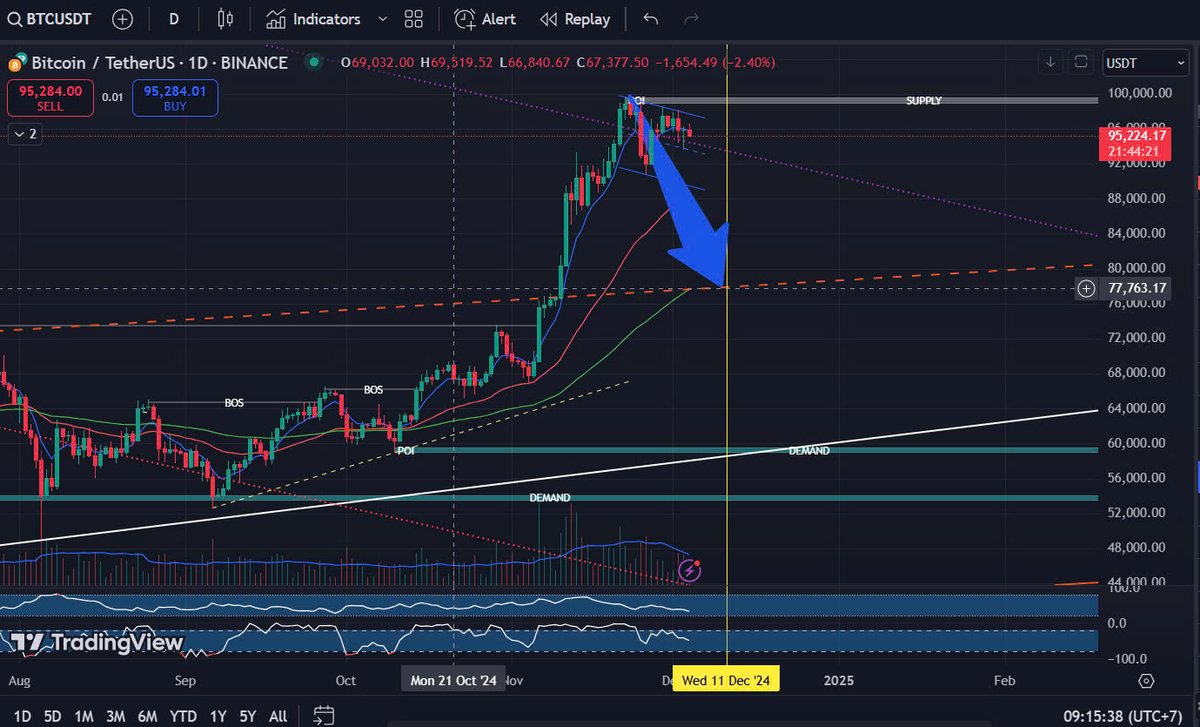Click the 95,284.00 SELL button

[50, 97]
